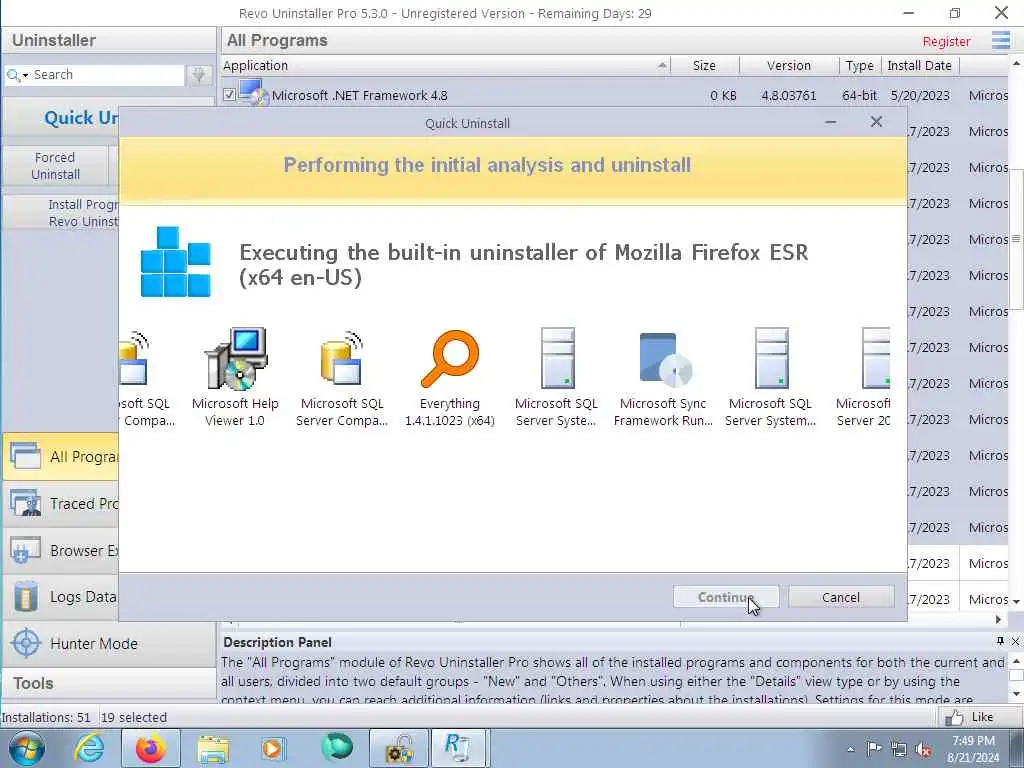
Task: Open Traced Programs sidebar icon
Action: [25, 503]
